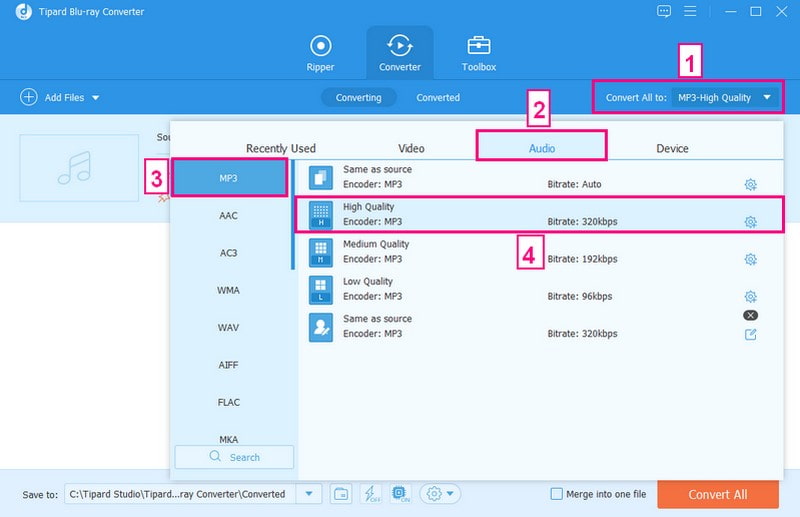This screenshot has height=517, width=800.
Task: Select MP3 format in sidebar
Action: (229, 178)
